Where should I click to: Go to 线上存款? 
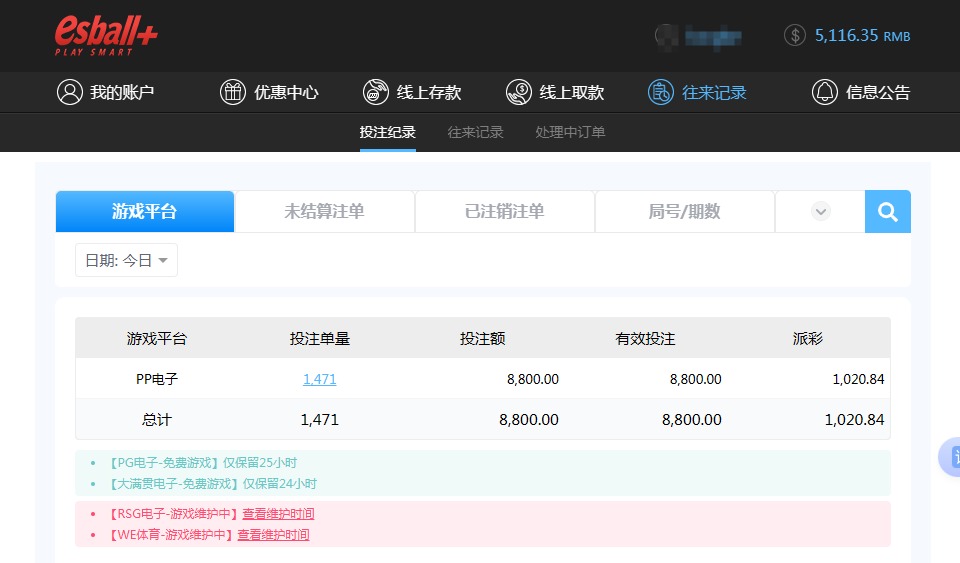[x=411, y=92]
